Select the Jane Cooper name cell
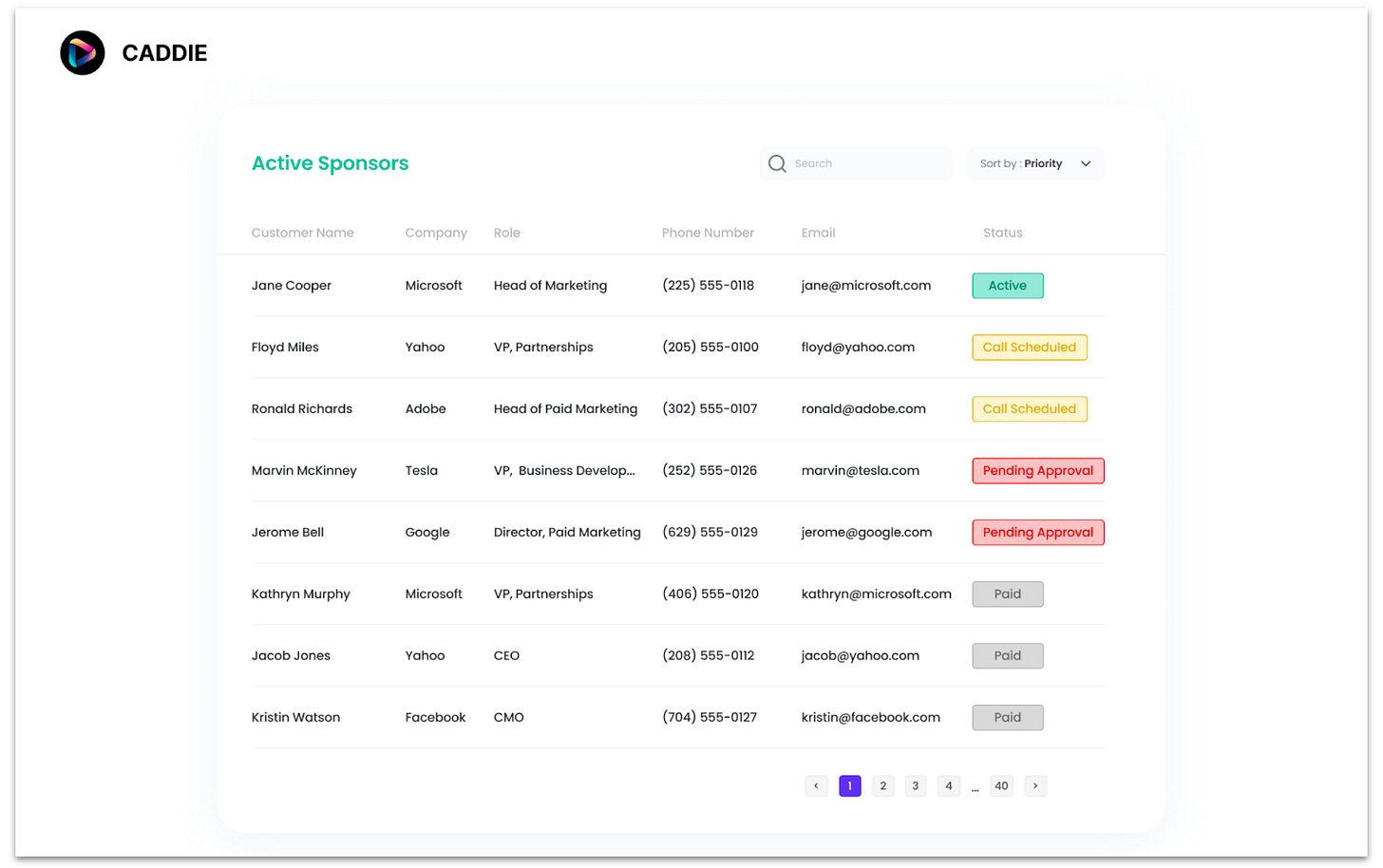This screenshot has height=868, width=1383. pos(291,286)
